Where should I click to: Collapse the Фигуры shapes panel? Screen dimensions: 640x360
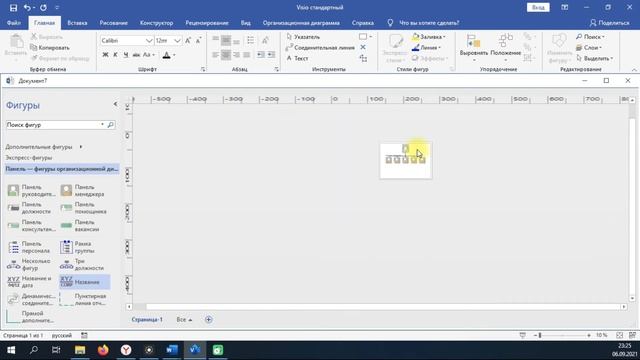[115, 104]
